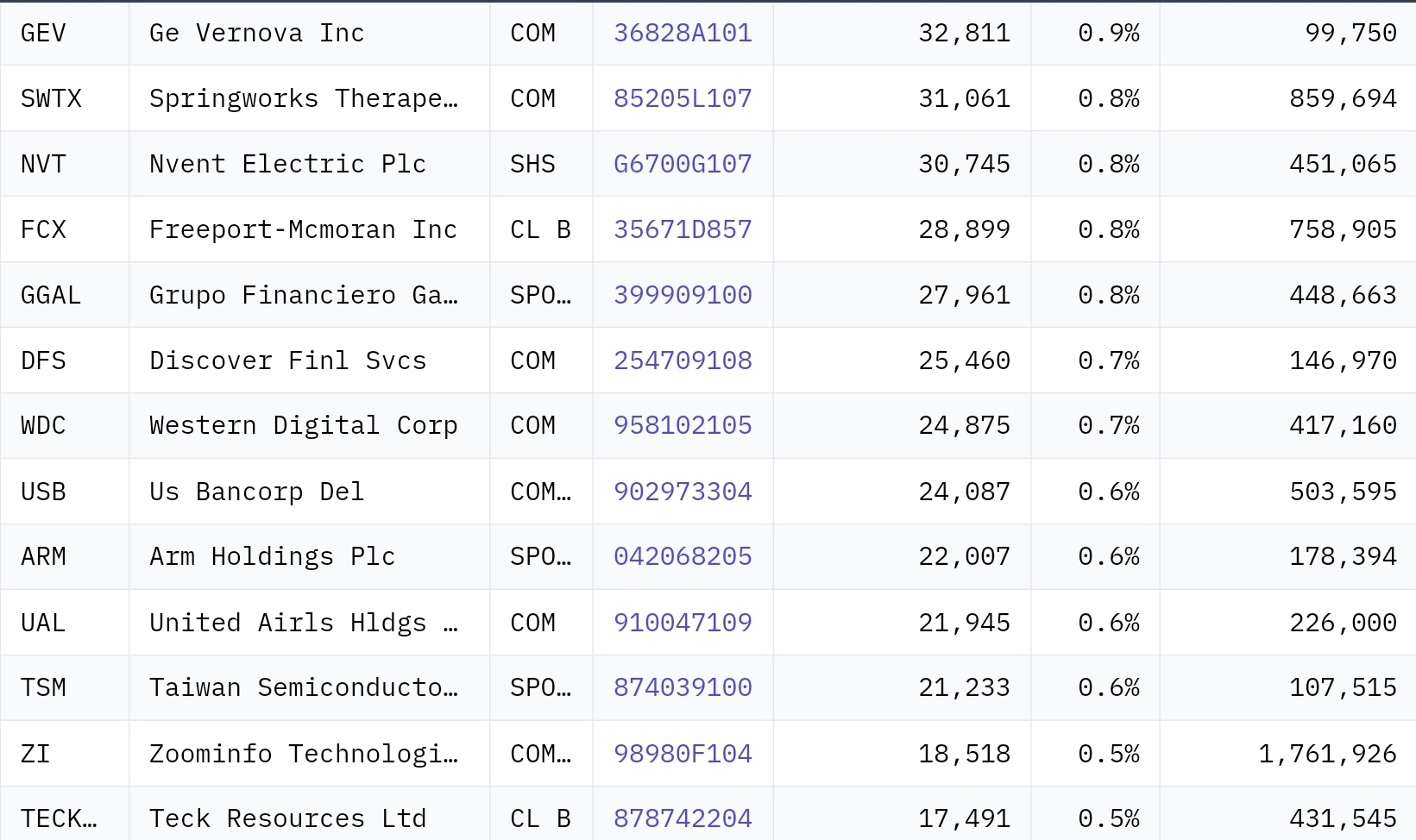Open CUSIP link 98980F104

click(x=683, y=754)
